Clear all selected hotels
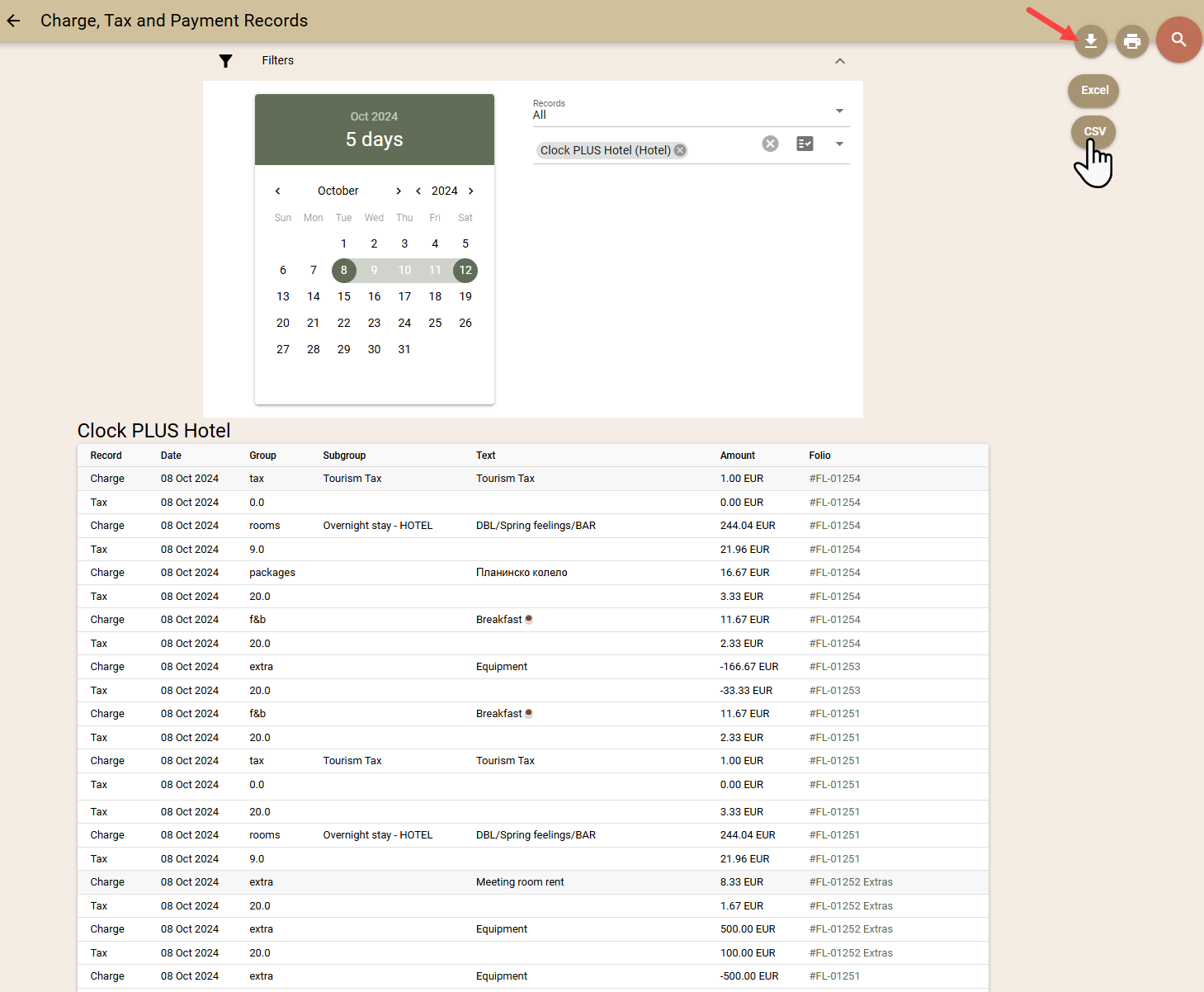 (x=770, y=144)
